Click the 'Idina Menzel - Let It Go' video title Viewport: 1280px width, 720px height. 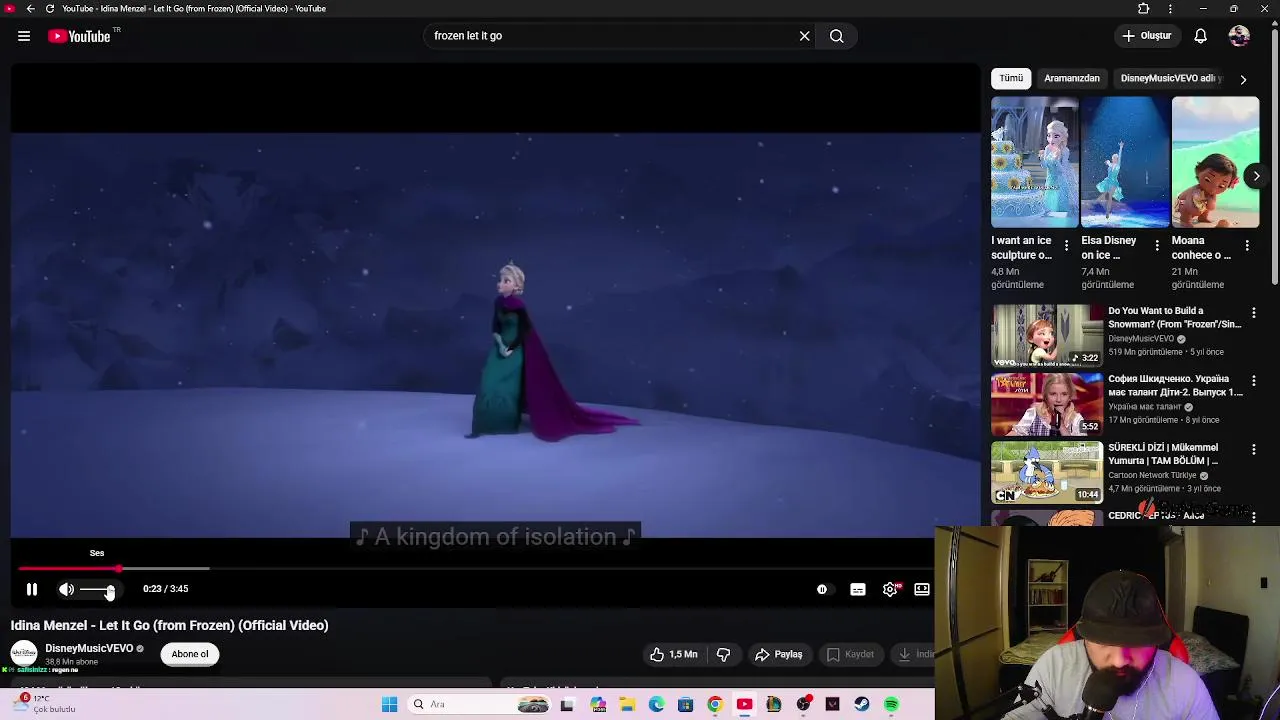(x=170, y=625)
